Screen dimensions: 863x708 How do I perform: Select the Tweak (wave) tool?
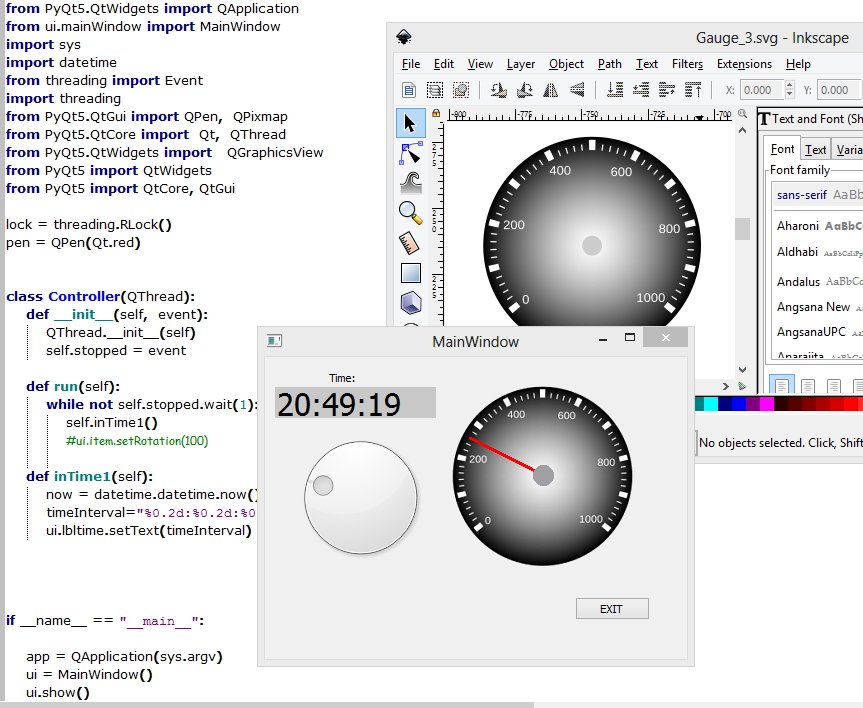click(411, 183)
